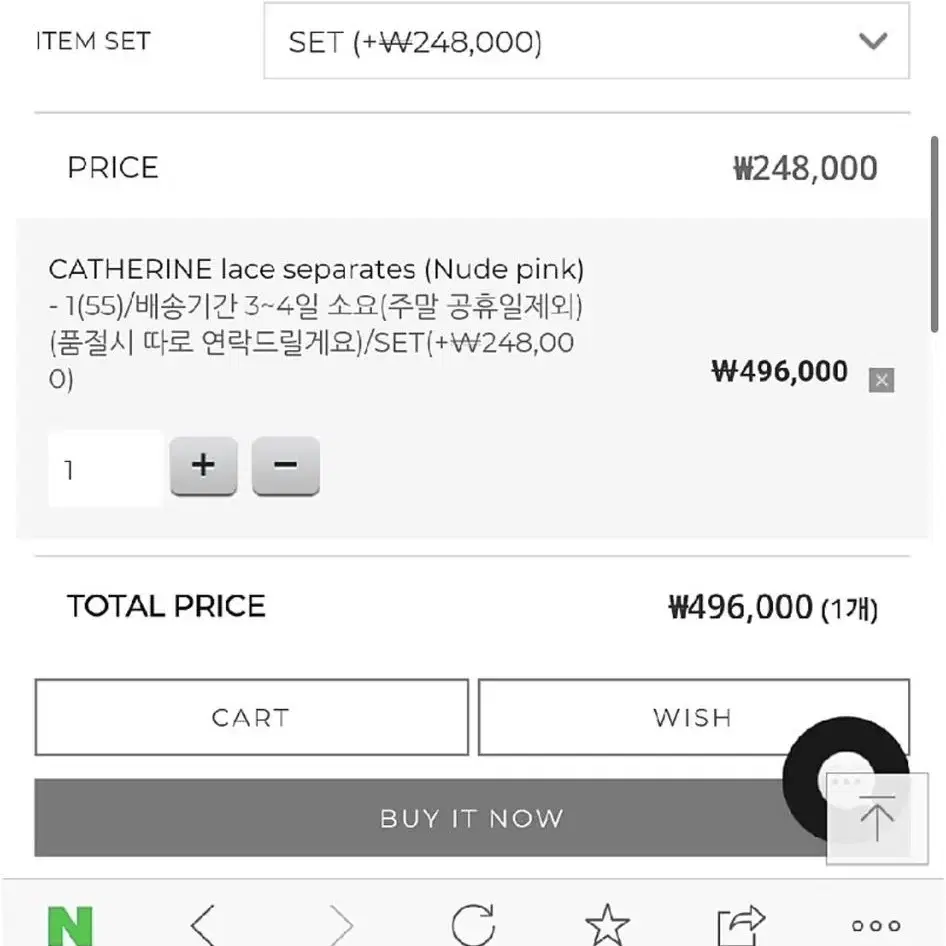This screenshot has height=946, width=946.
Task: Open the Naver home N icon
Action: pos(70,925)
